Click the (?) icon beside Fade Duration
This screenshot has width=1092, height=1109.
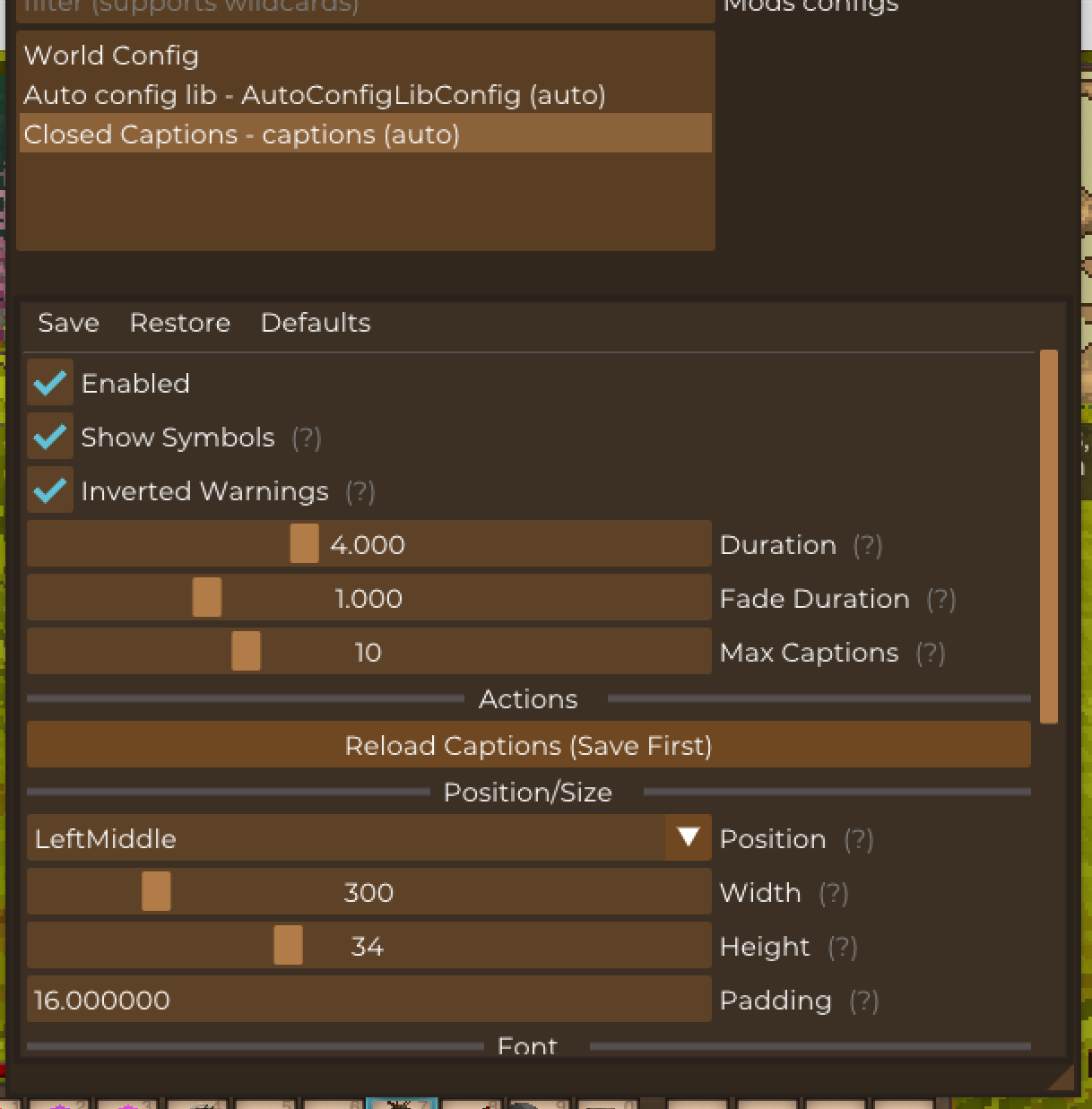tap(940, 600)
